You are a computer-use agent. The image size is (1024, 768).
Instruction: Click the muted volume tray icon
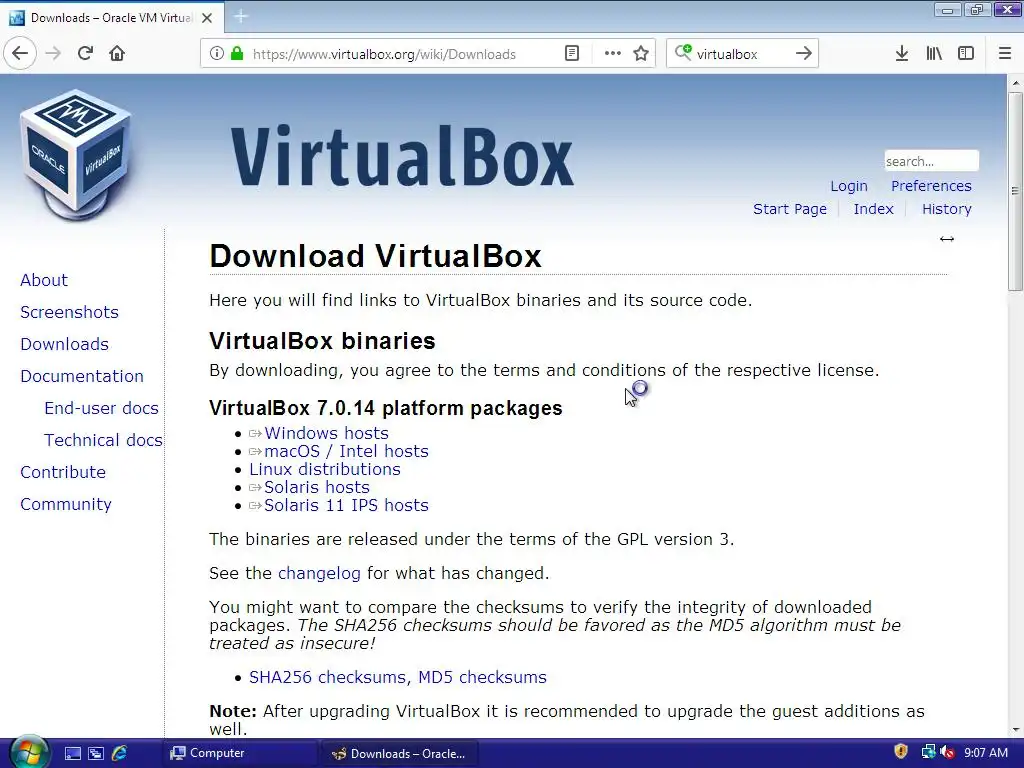pos(947,753)
